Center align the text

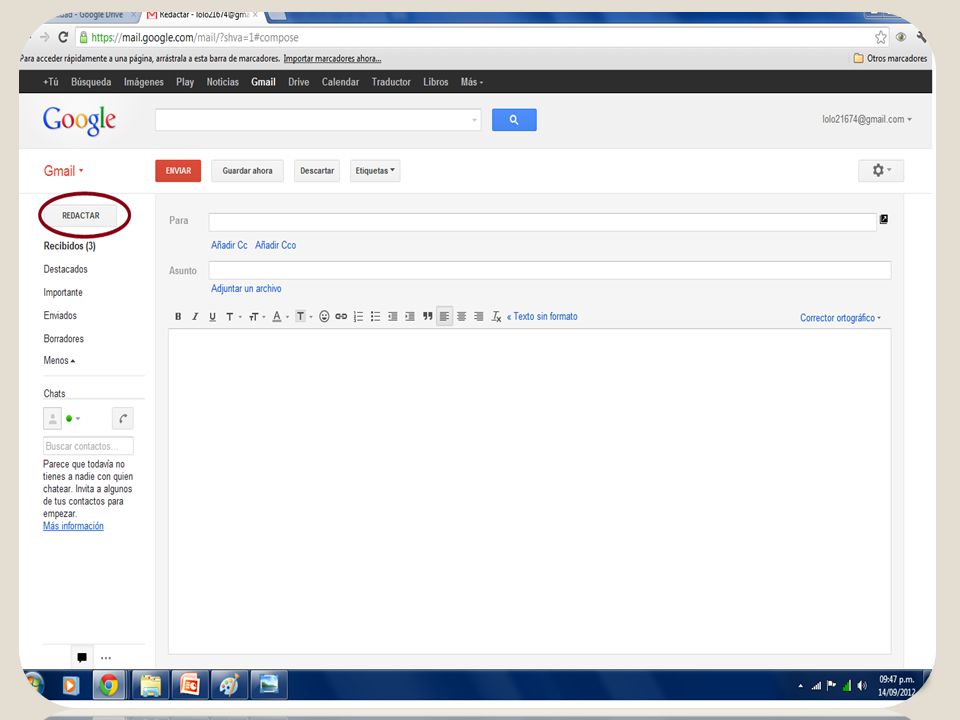click(x=462, y=317)
